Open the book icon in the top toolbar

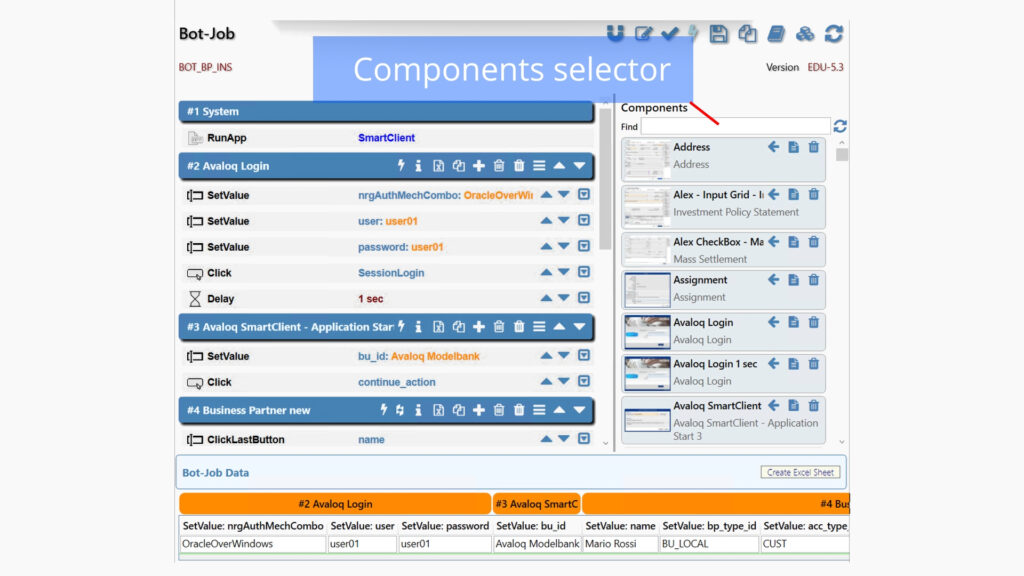(x=776, y=33)
